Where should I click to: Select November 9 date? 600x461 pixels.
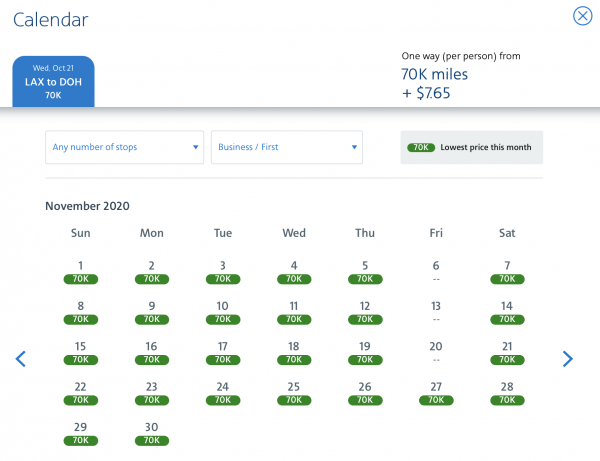click(151, 312)
